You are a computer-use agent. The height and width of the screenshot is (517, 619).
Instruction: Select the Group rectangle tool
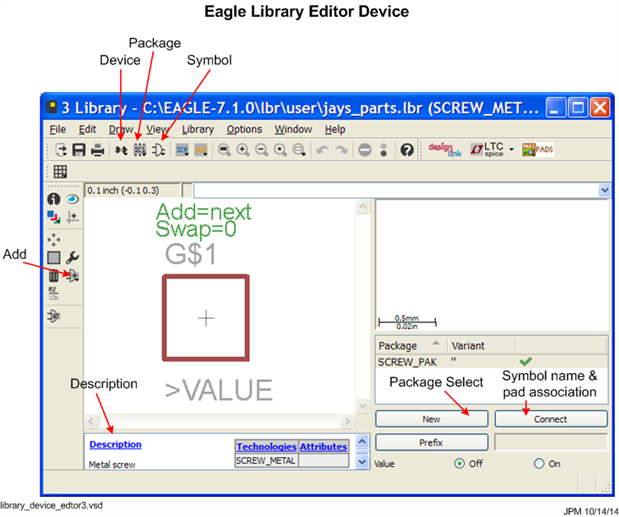54,258
